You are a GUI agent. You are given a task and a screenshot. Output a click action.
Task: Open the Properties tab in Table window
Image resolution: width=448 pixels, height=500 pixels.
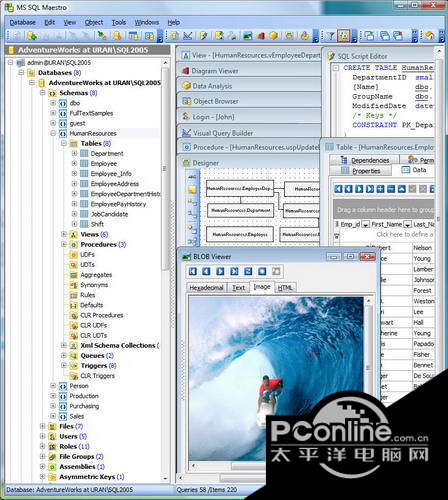coord(360,171)
